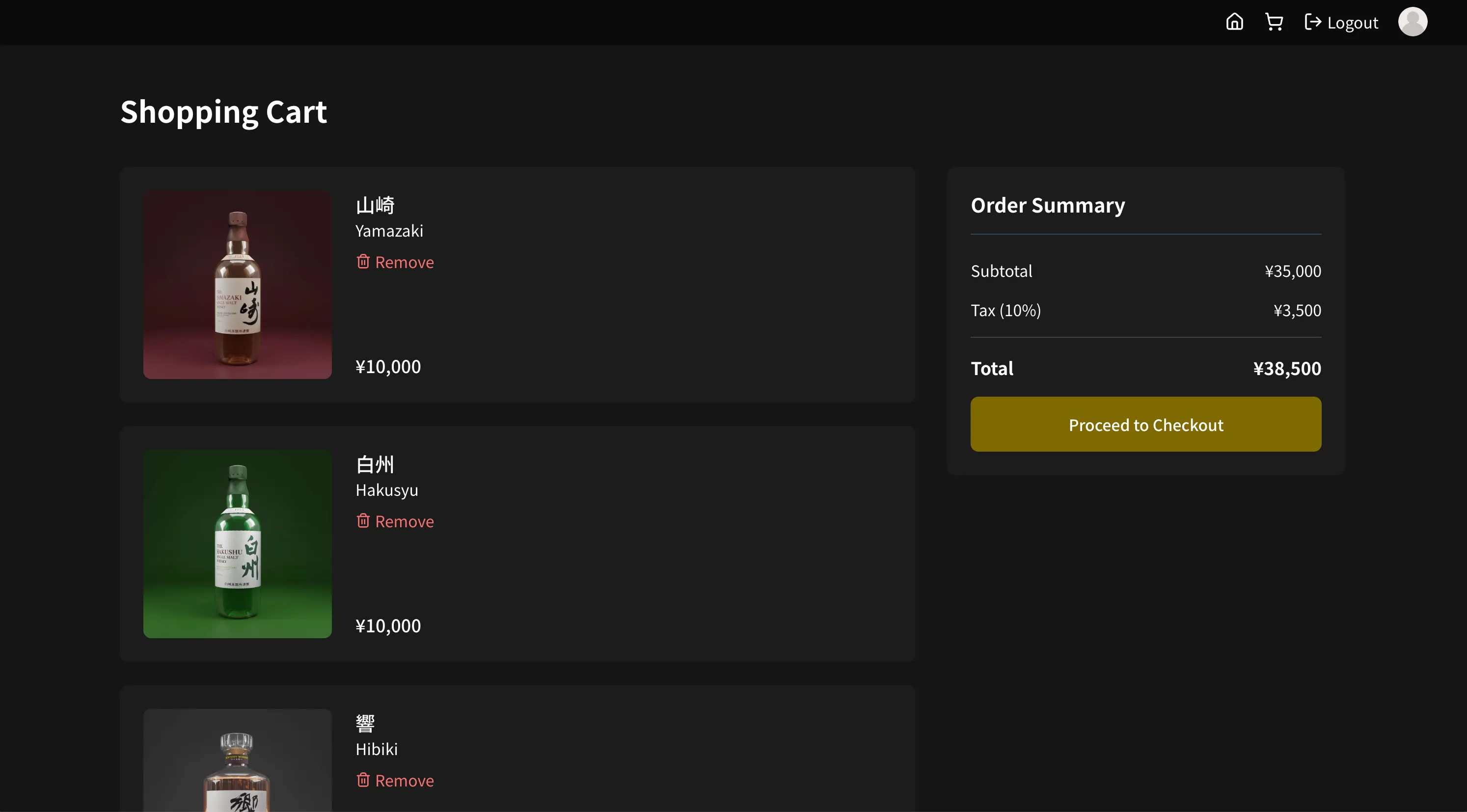Select the Order Summary total amount
1467x812 pixels.
click(1286, 368)
